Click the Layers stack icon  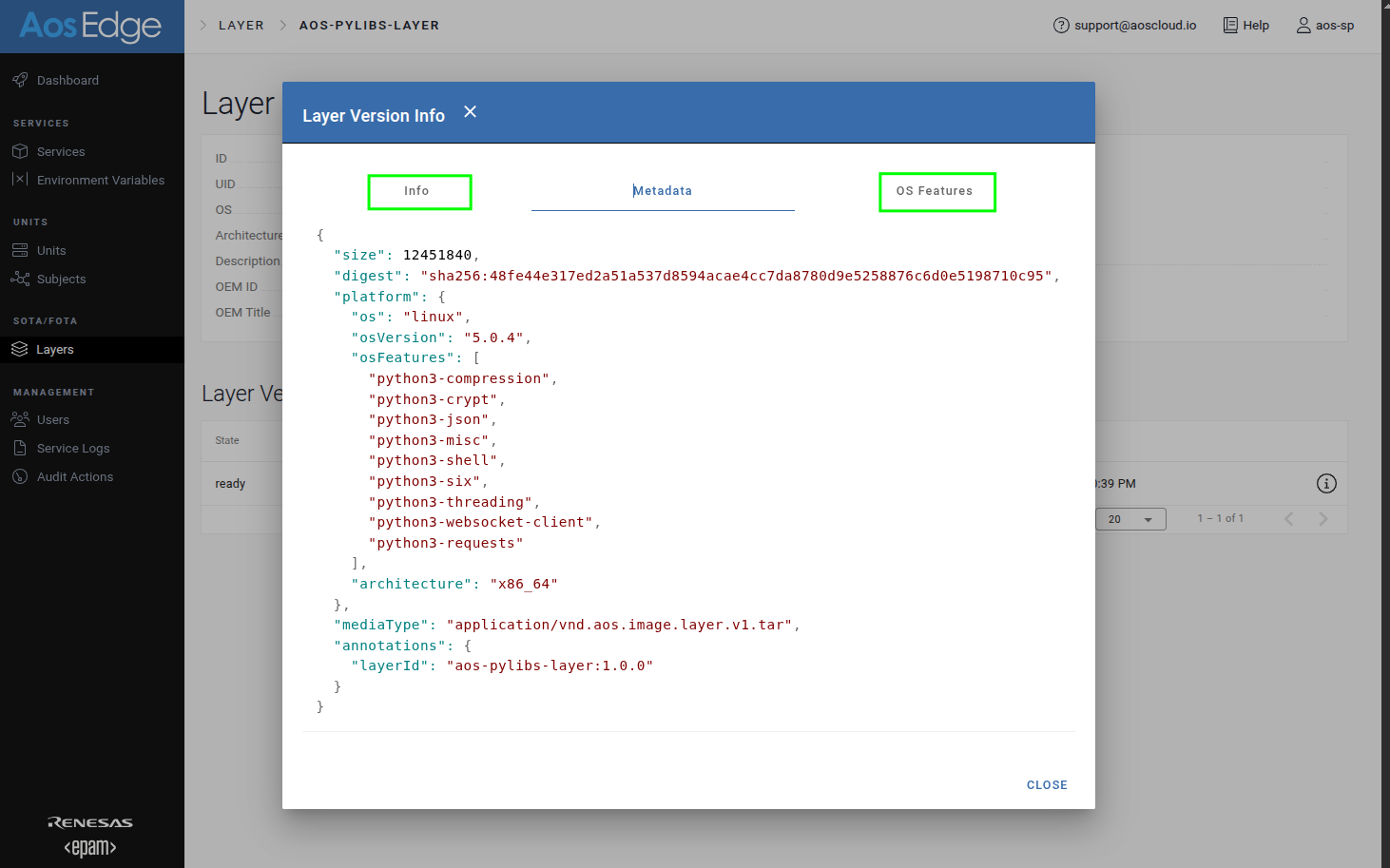(20, 350)
